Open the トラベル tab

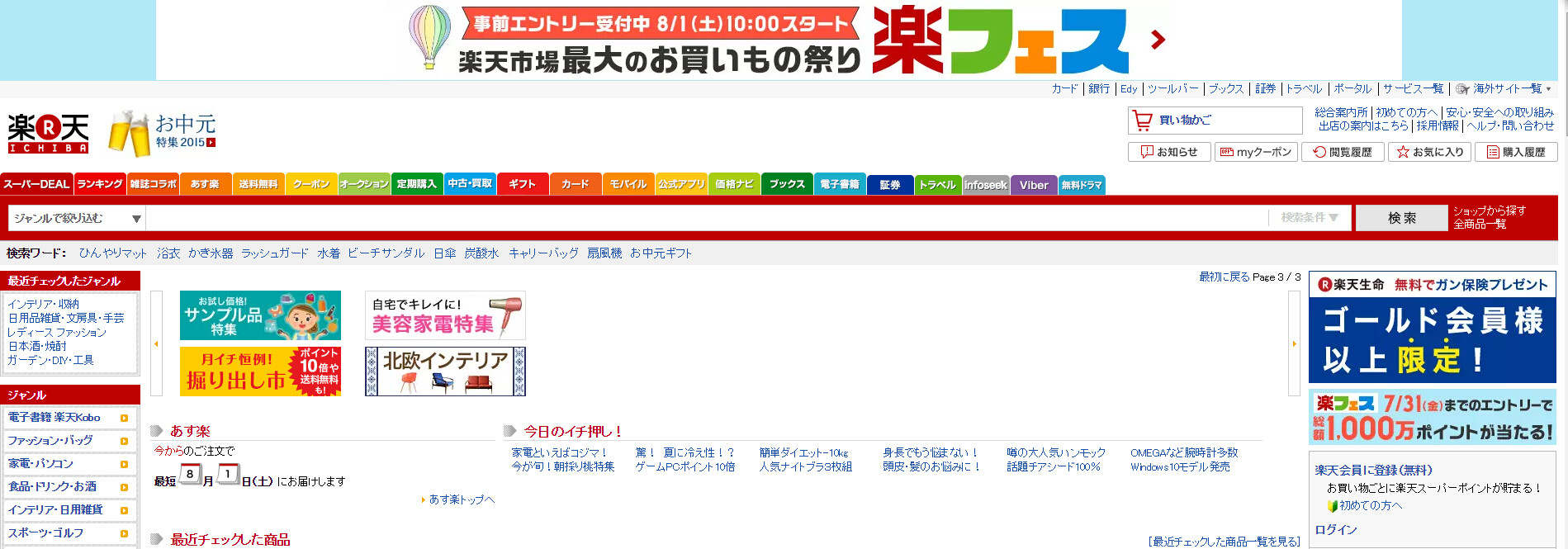[937, 184]
